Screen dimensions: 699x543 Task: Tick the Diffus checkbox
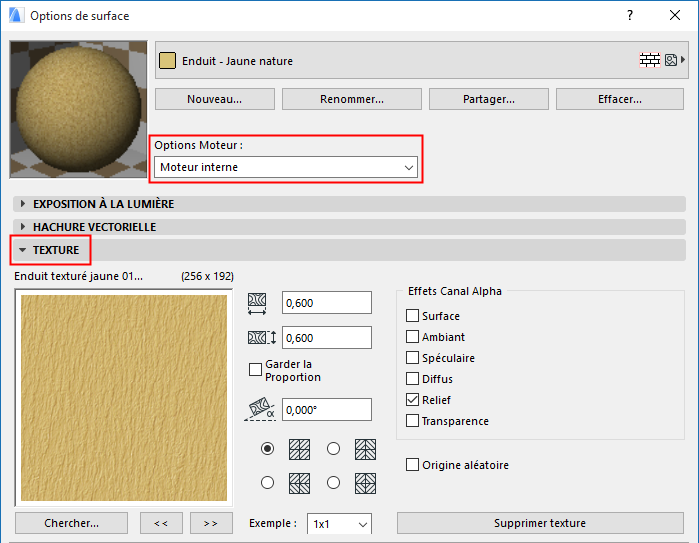pyautogui.click(x=412, y=378)
